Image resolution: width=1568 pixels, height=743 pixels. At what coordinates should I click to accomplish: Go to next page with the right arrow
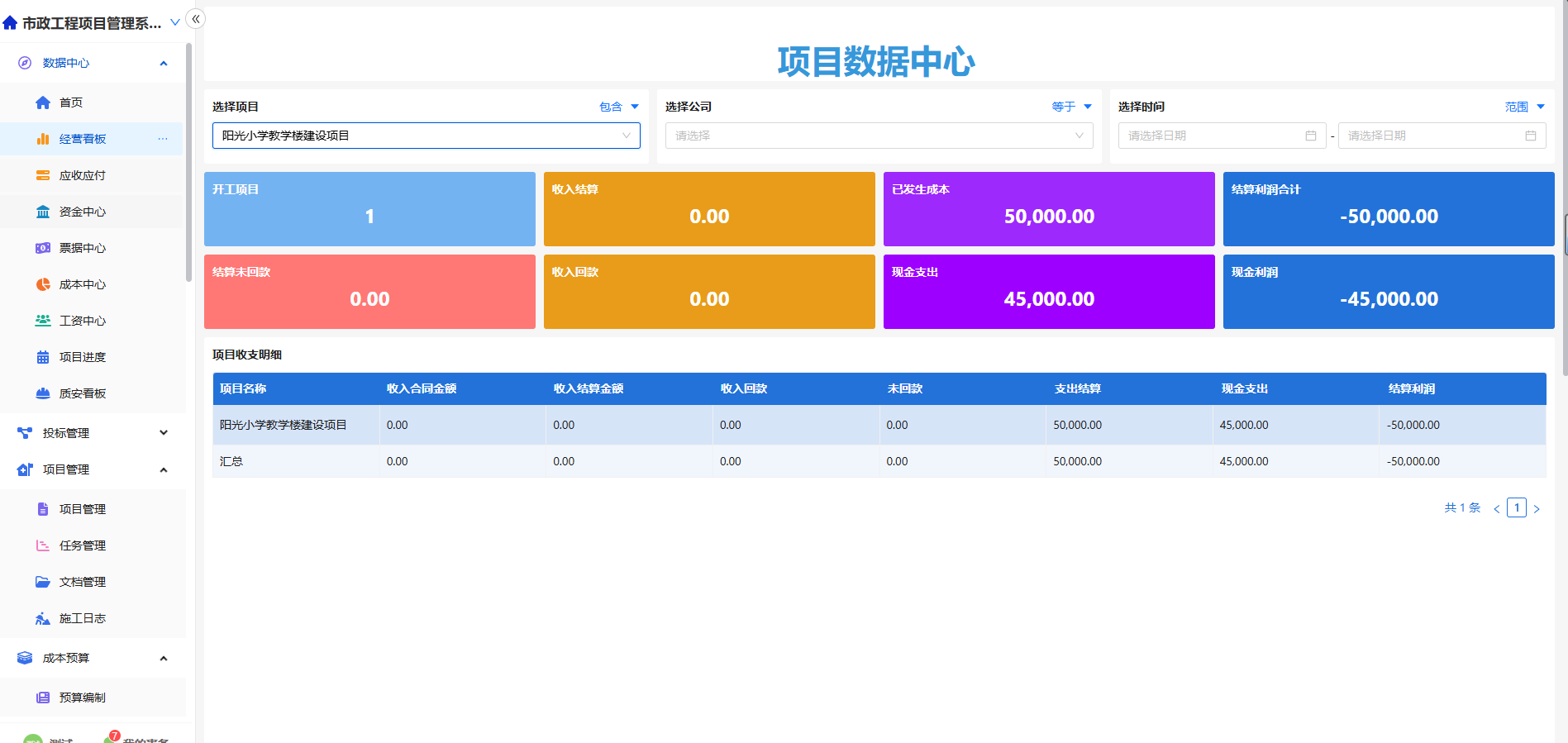[x=1537, y=509]
